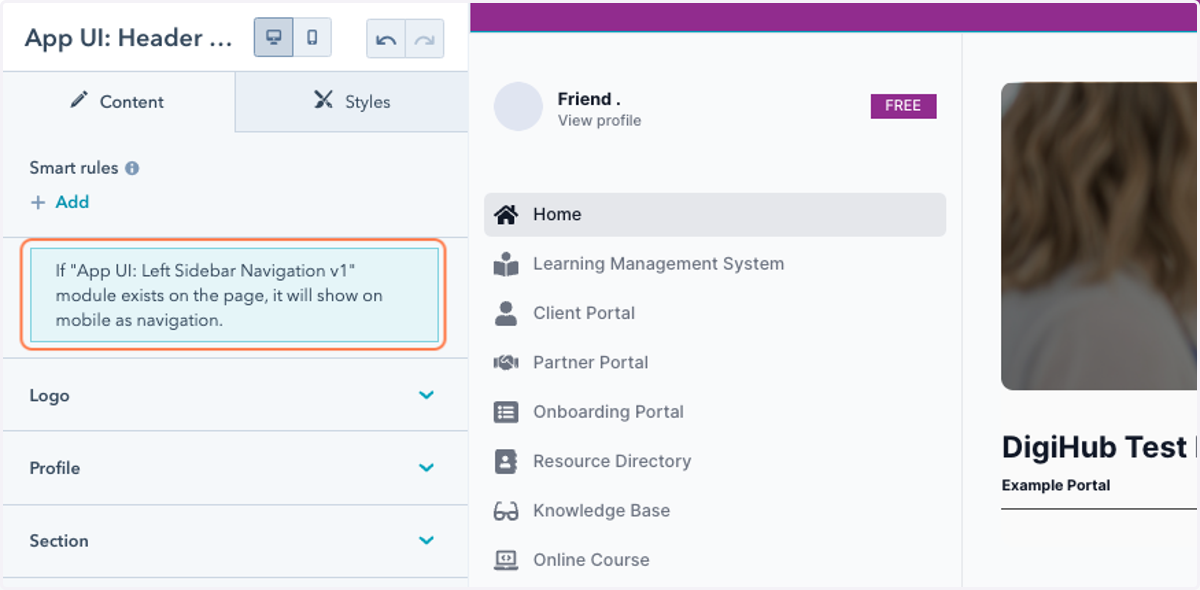Click the Smart rules info icon

(132, 168)
